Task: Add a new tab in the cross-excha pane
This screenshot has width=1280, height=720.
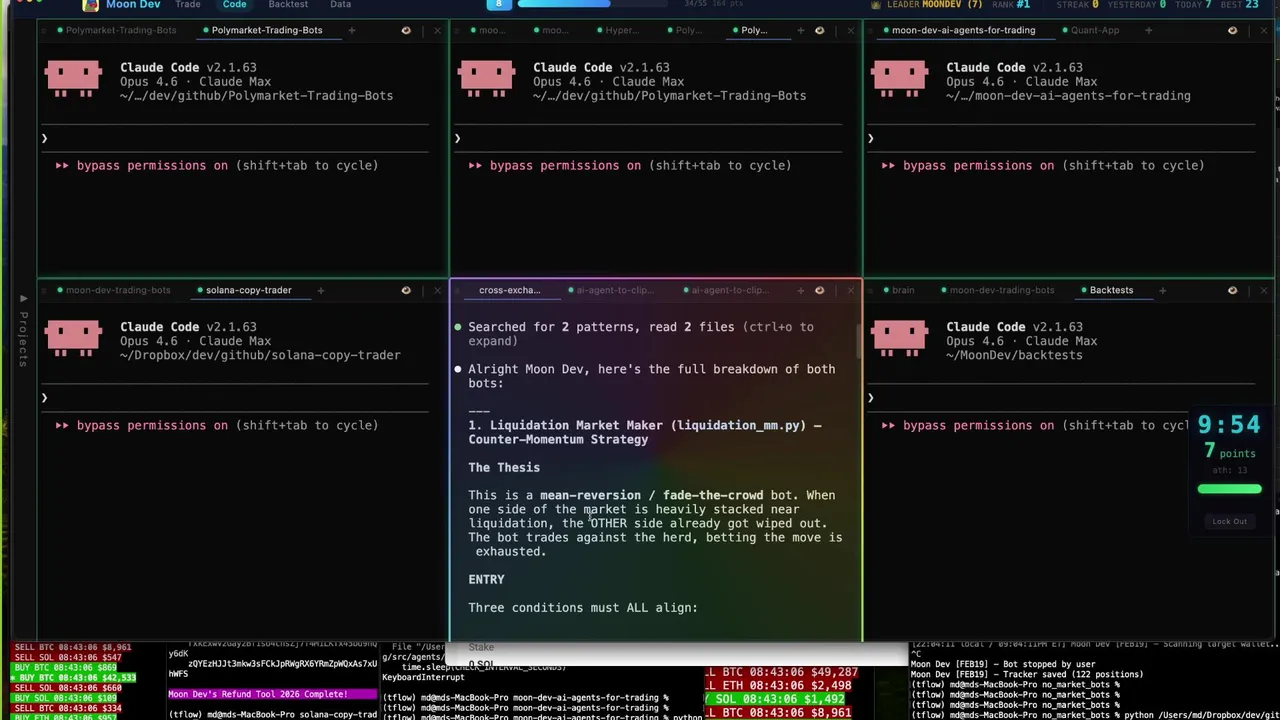Action: tap(801, 290)
